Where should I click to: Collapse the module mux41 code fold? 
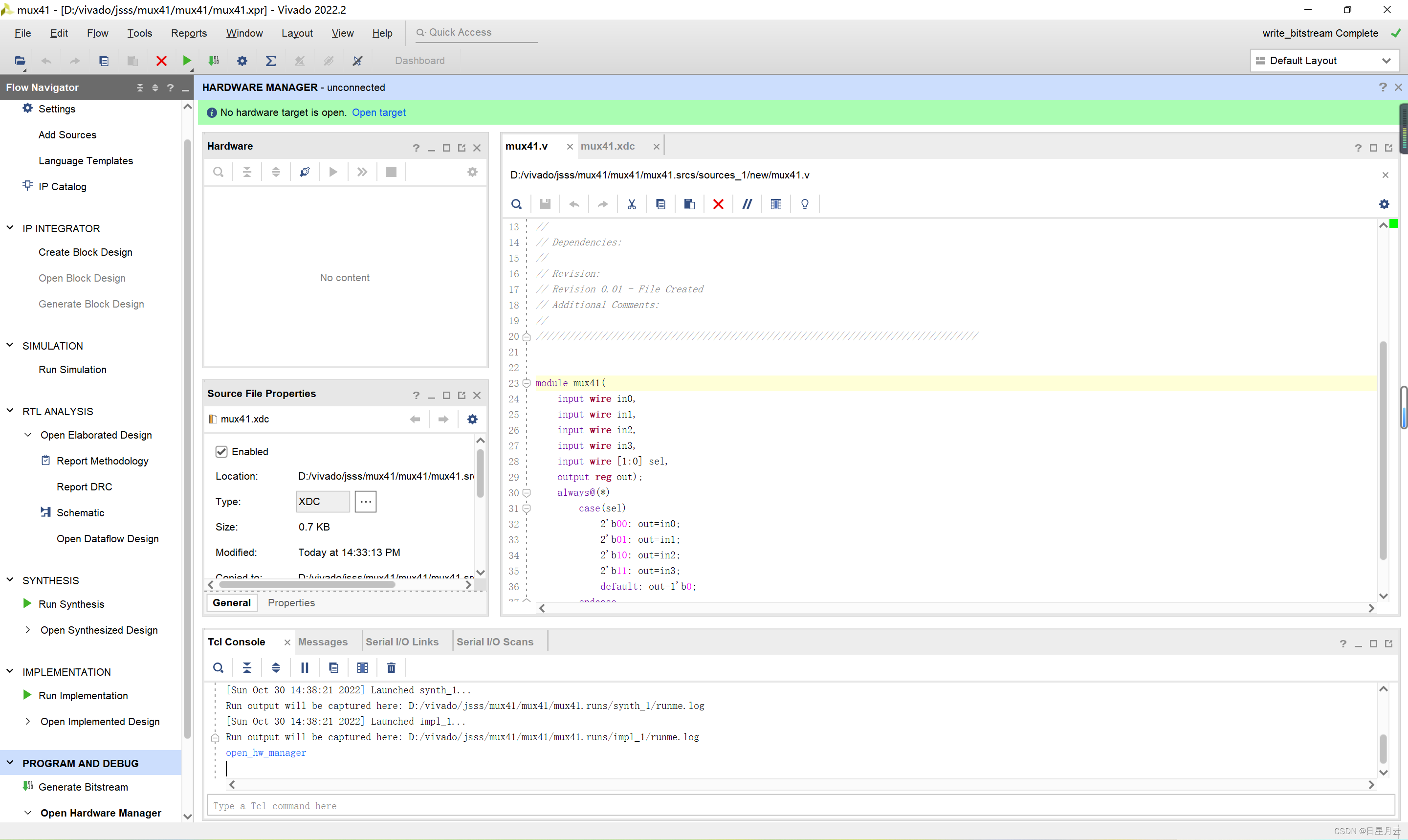click(527, 383)
